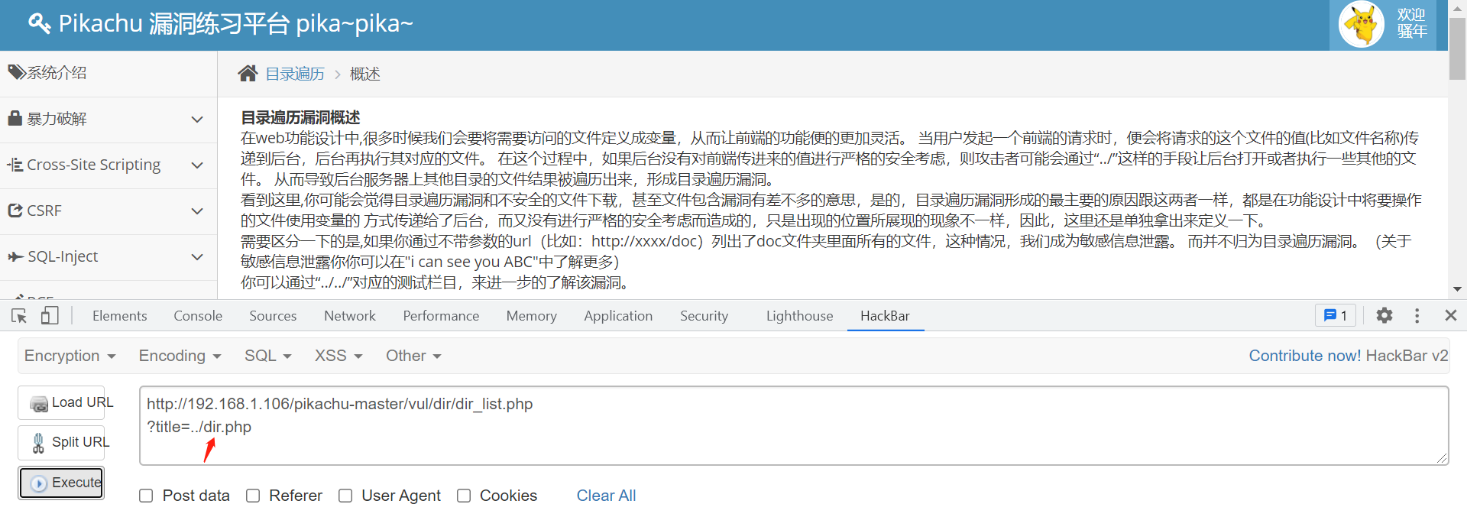
Task: Switch to the Lighthouse tab
Action: (x=799, y=316)
